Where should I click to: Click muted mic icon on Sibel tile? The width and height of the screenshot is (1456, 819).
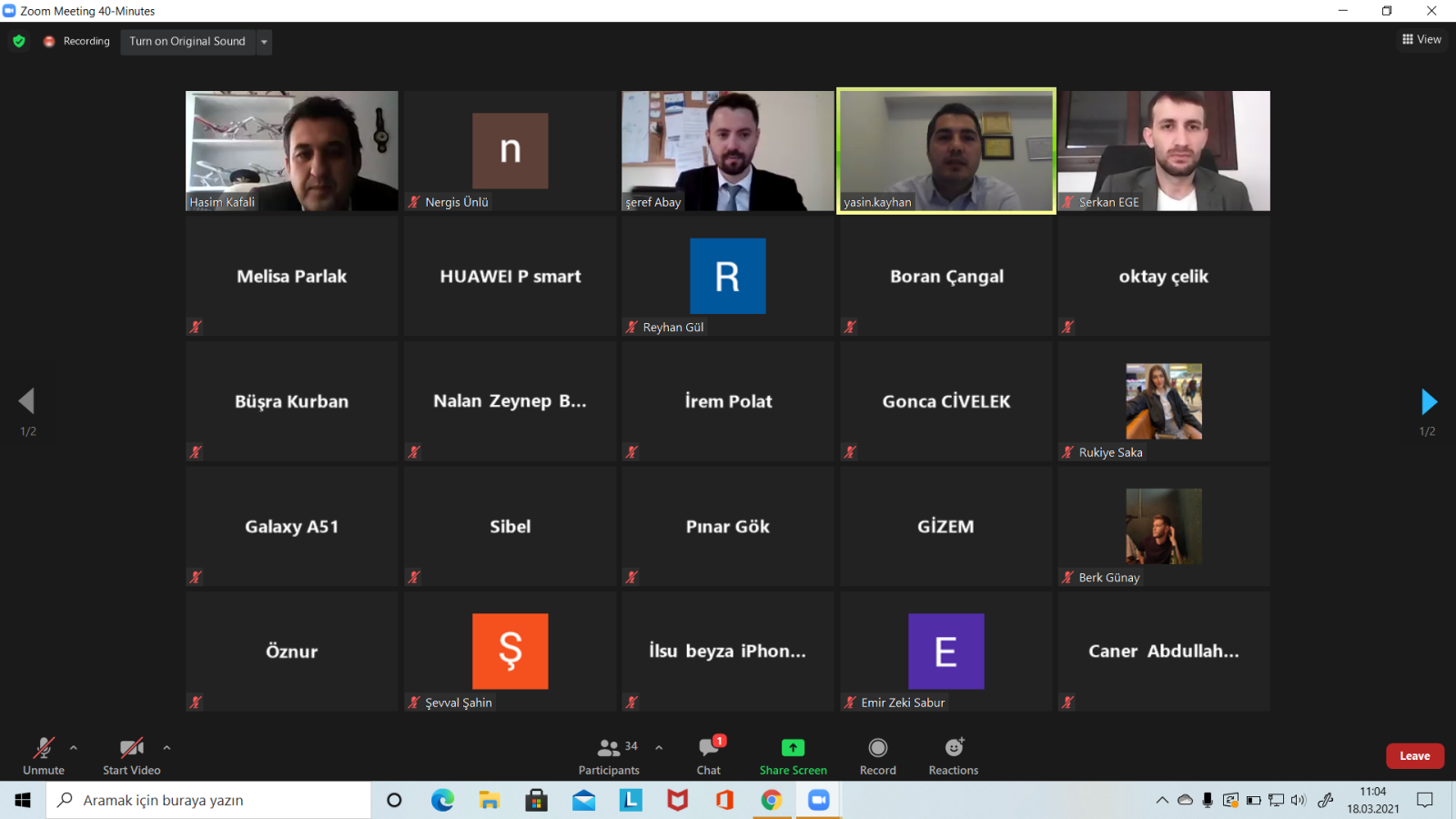414,577
